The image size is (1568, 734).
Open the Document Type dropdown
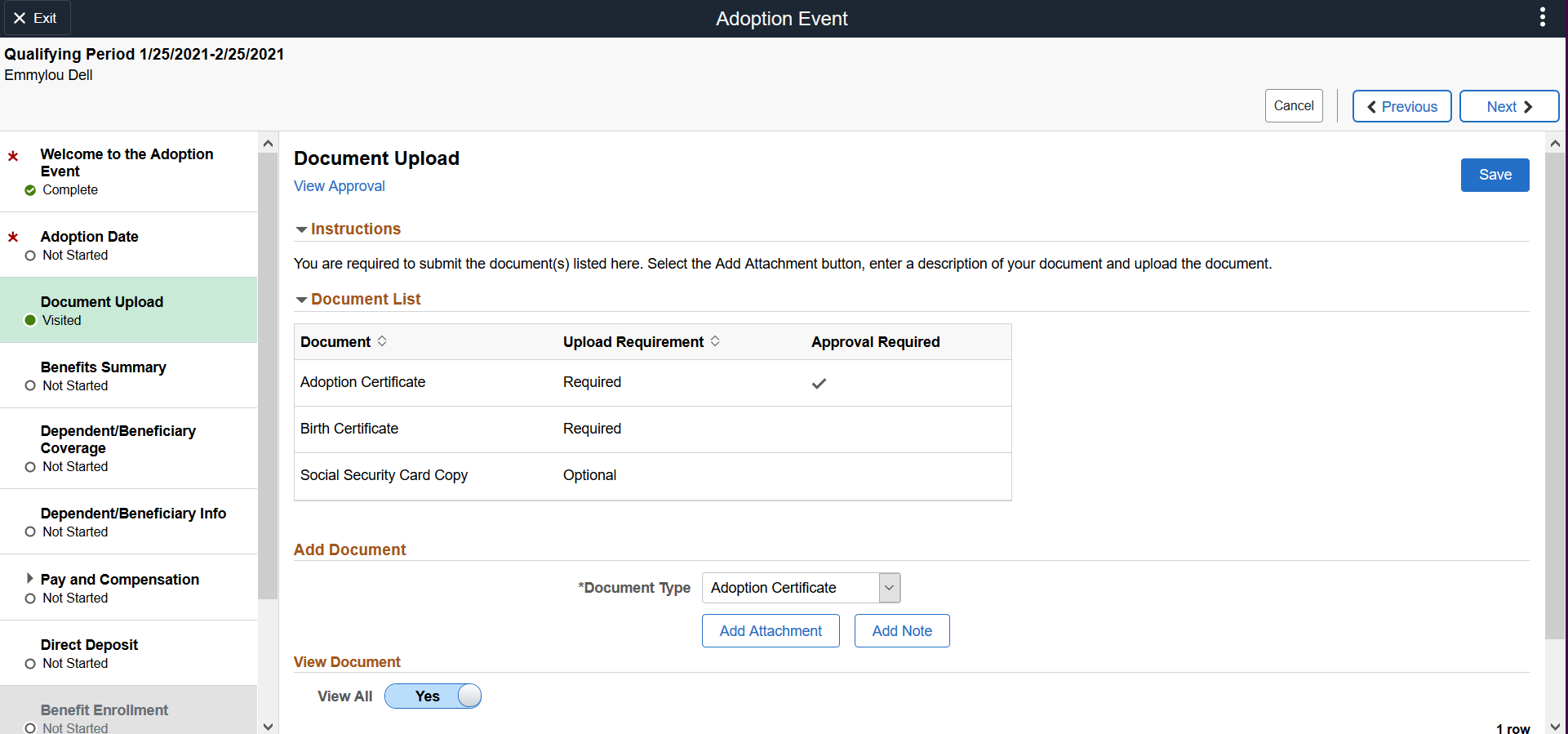point(889,588)
